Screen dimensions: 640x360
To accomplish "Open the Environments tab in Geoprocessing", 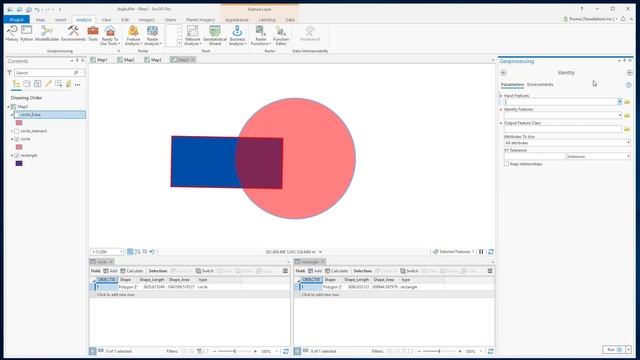I will 540,84.
